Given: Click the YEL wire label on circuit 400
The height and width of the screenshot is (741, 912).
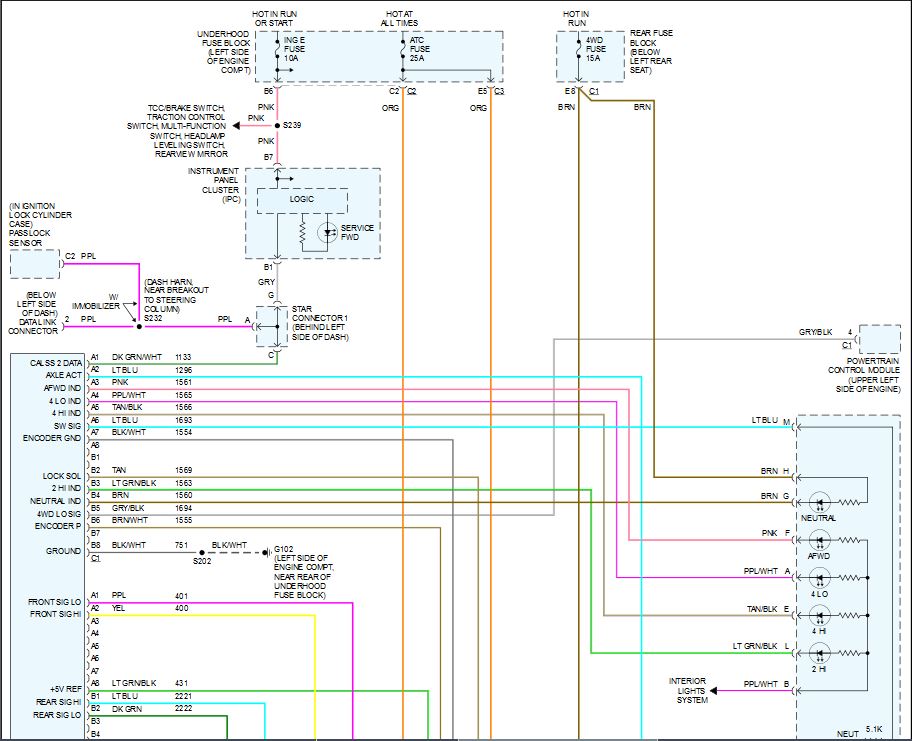Looking at the screenshot, I should [118, 608].
